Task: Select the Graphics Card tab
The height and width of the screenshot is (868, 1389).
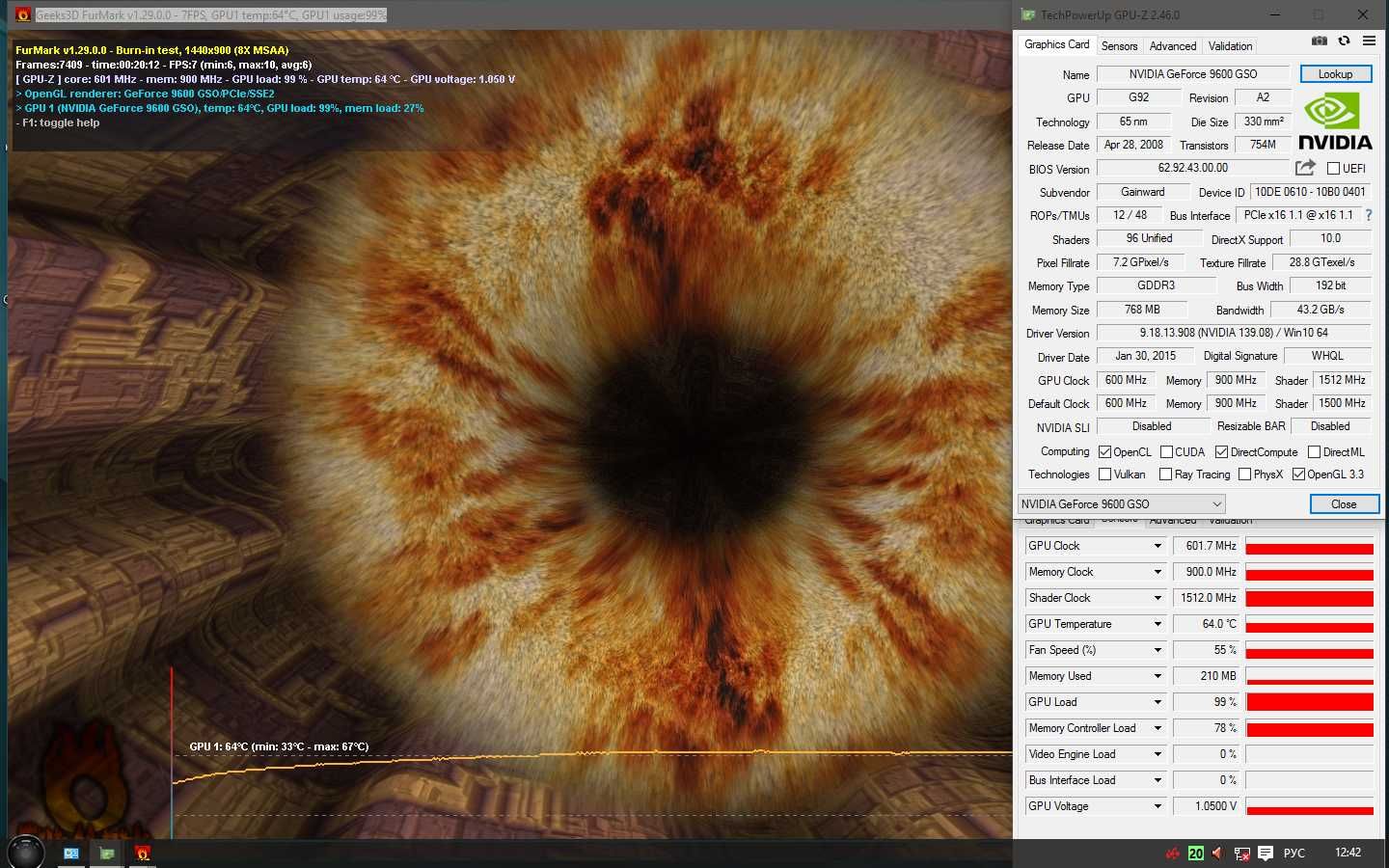Action: point(1056,44)
